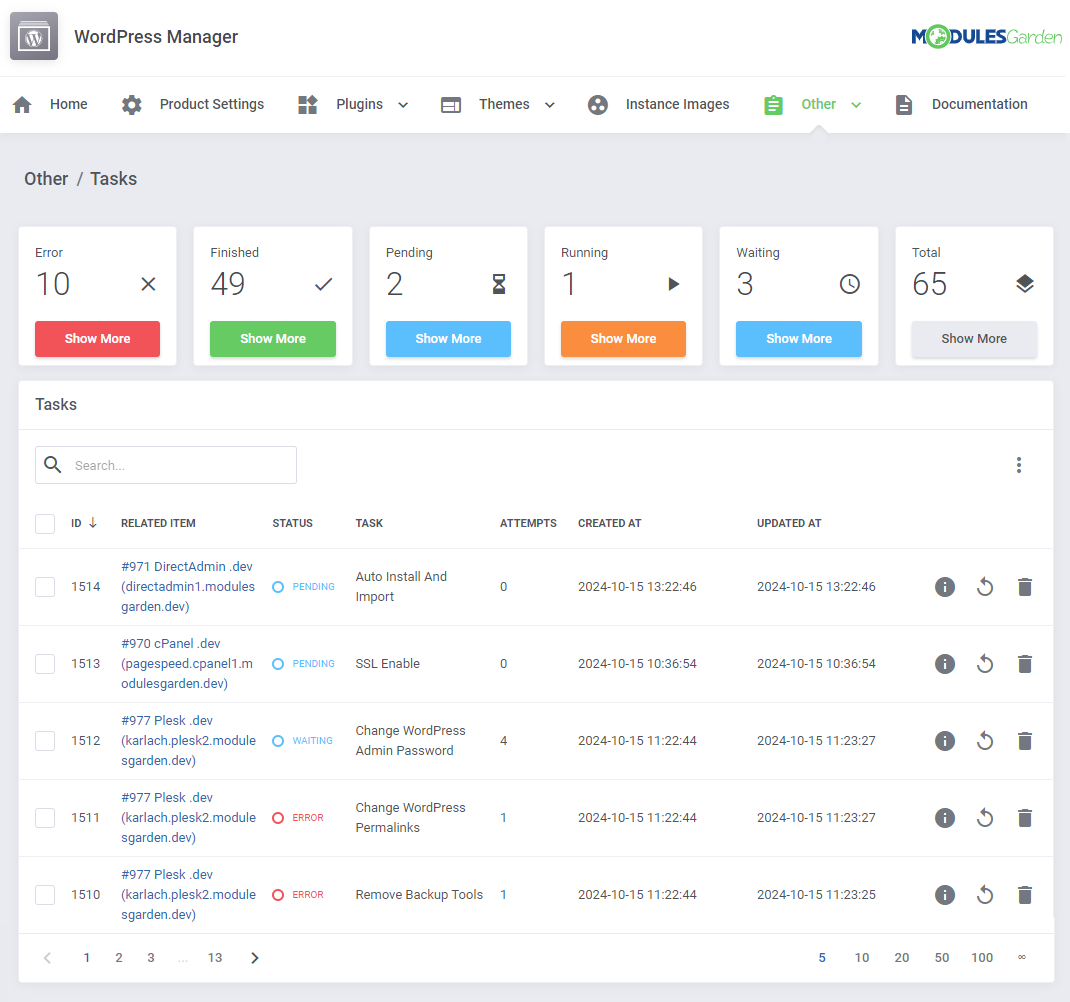Delete task 1510
This screenshot has width=1070, height=1002.
pyautogui.click(x=1025, y=896)
